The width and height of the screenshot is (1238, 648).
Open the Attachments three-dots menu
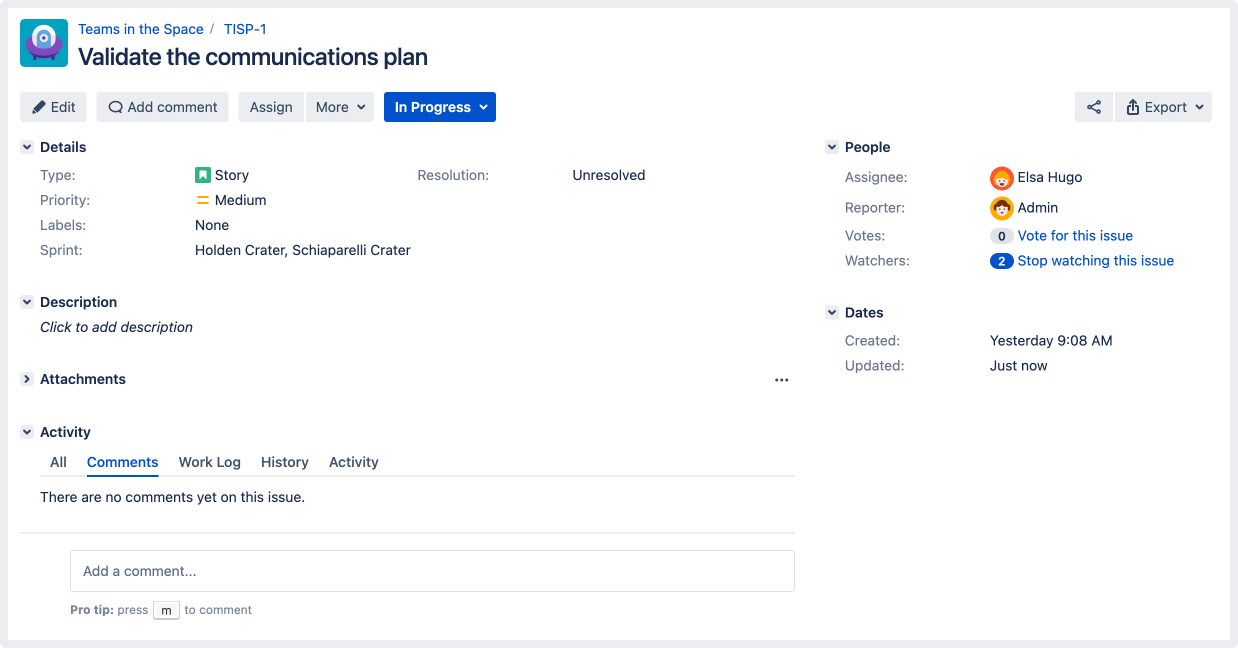(x=782, y=380)
